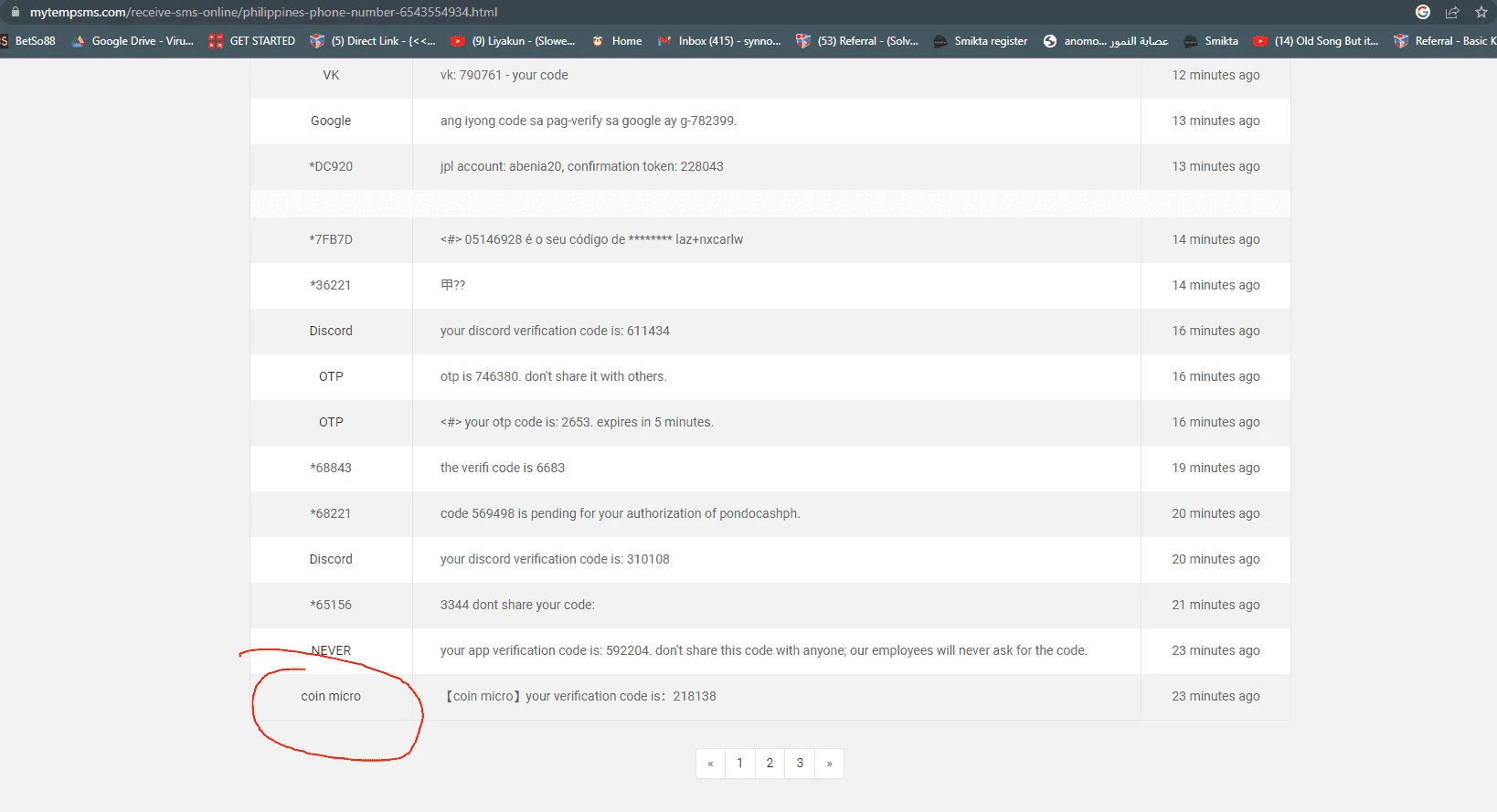Bookmark this page with the star icon
1497x812 pixels.
coord(1481,12)
